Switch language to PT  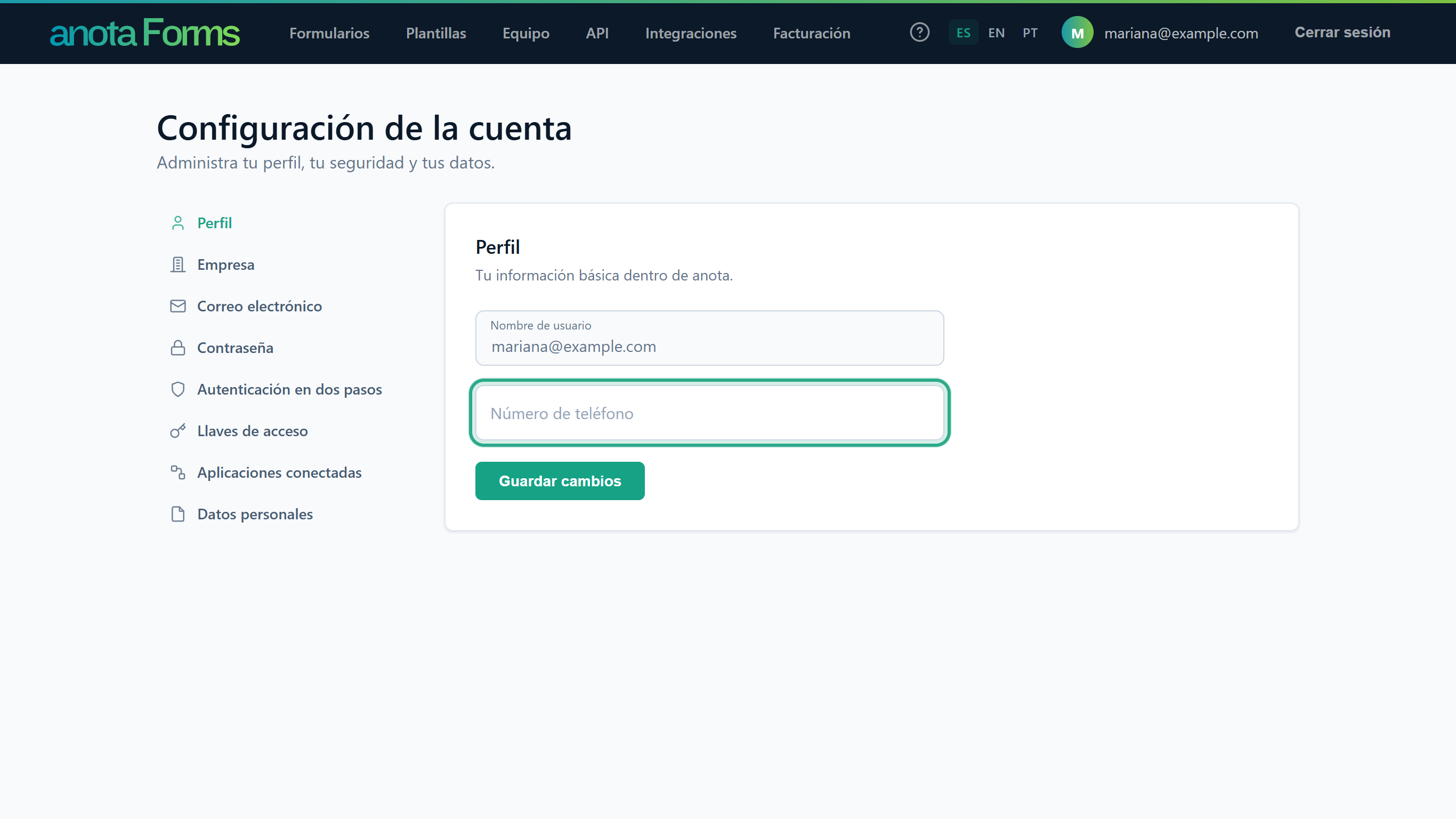click(1030, 33)
